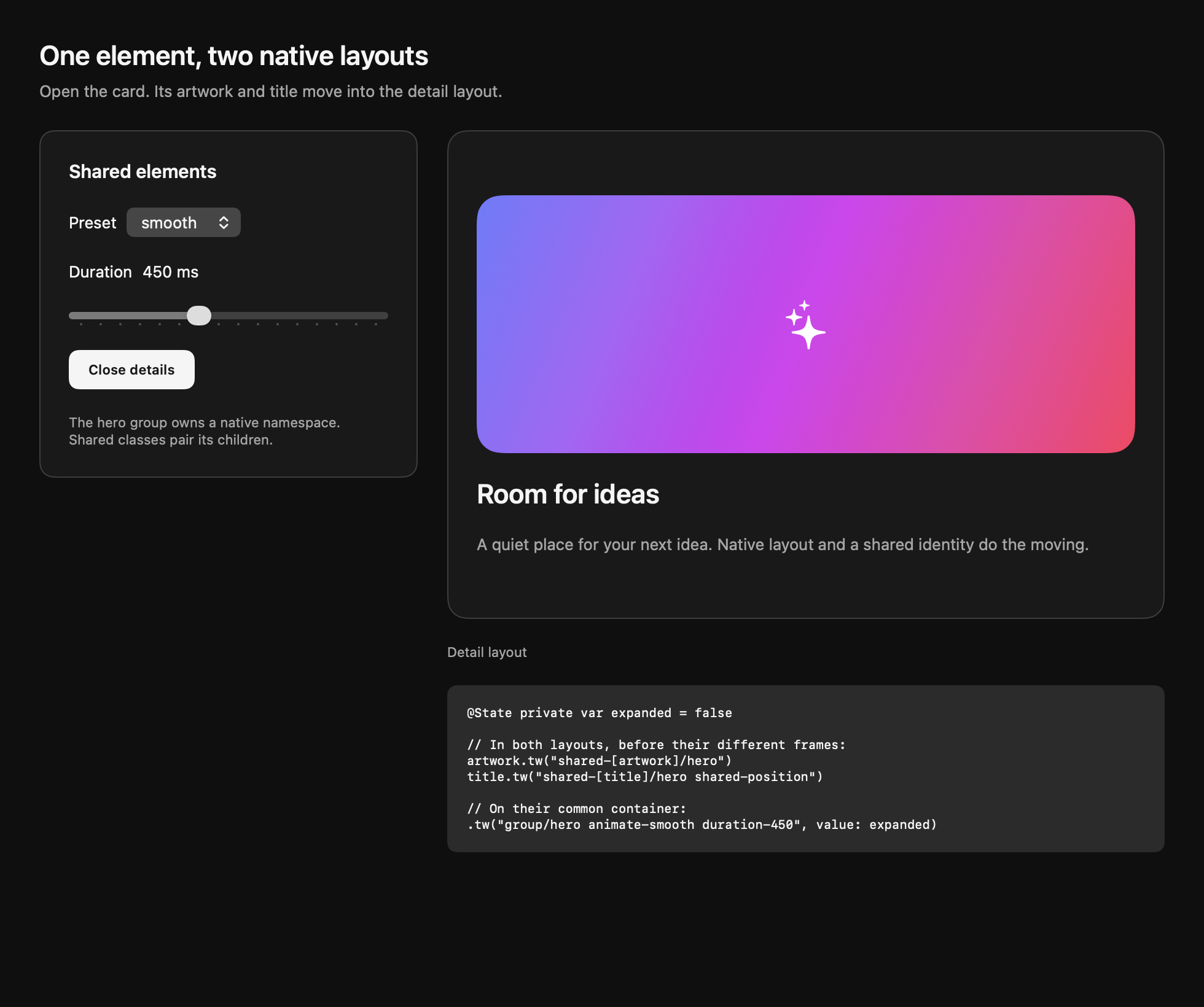The height and width of the screenshot is (1007, 1204).
Task: Click the 'Shared elements' heading
Action: pos(143,171)
